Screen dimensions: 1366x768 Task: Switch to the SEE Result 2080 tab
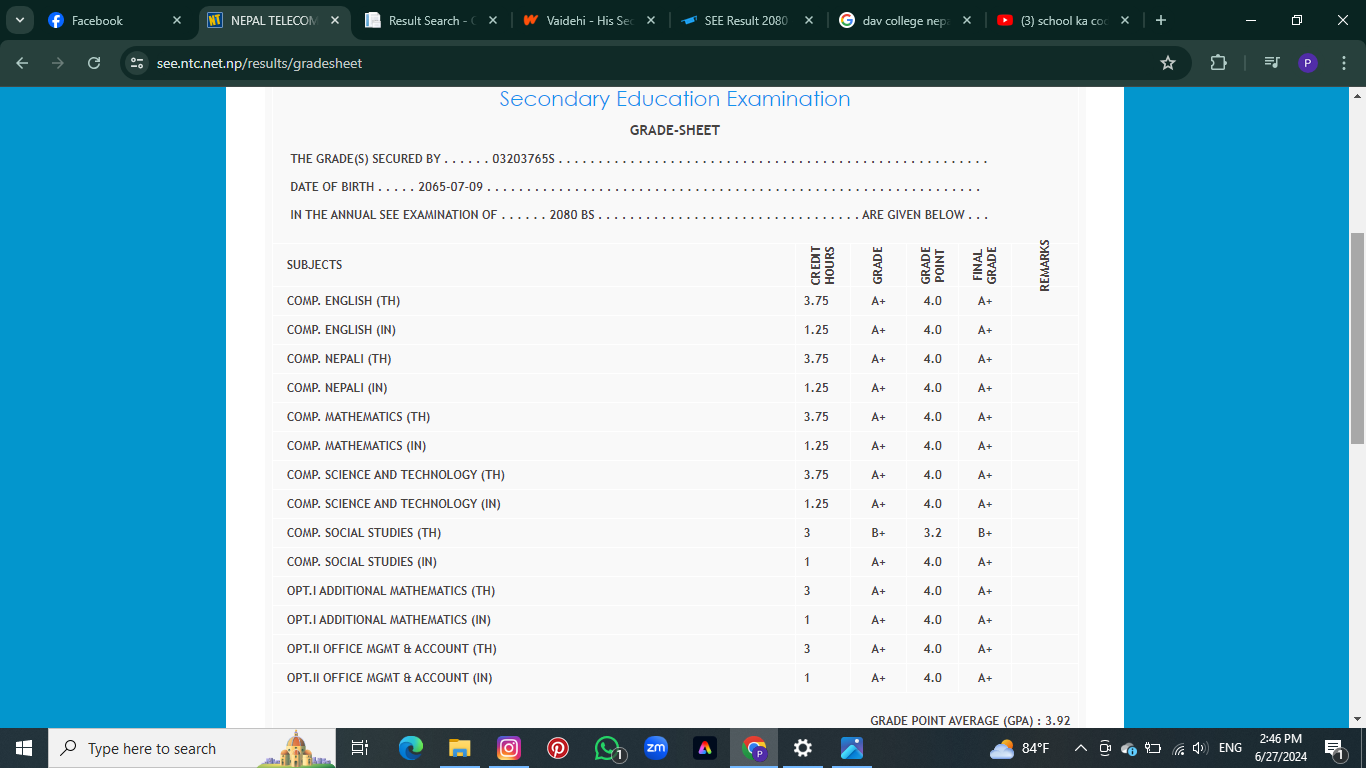[745, 20]
